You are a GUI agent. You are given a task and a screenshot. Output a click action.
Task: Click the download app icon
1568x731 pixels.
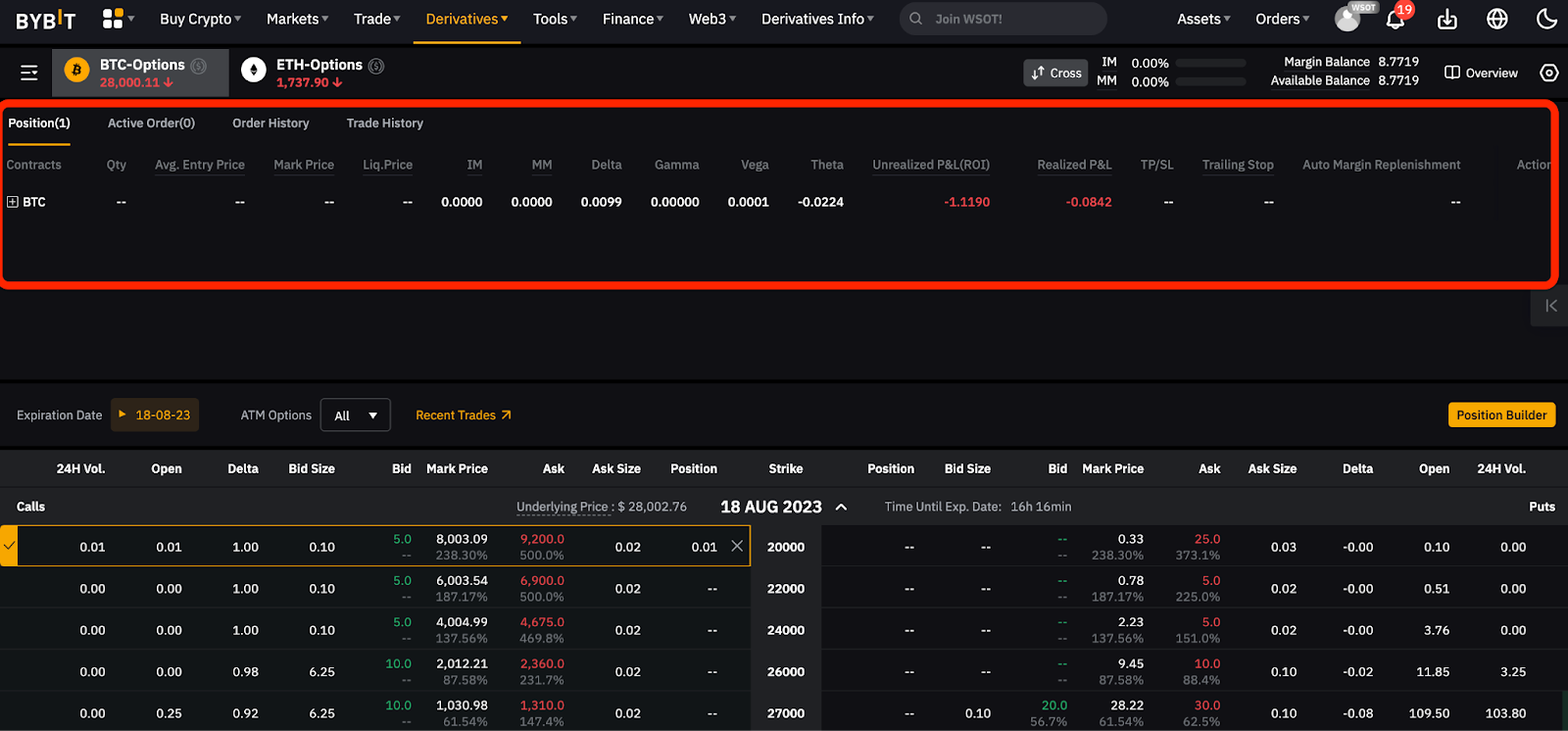[x=1447, y=20]
